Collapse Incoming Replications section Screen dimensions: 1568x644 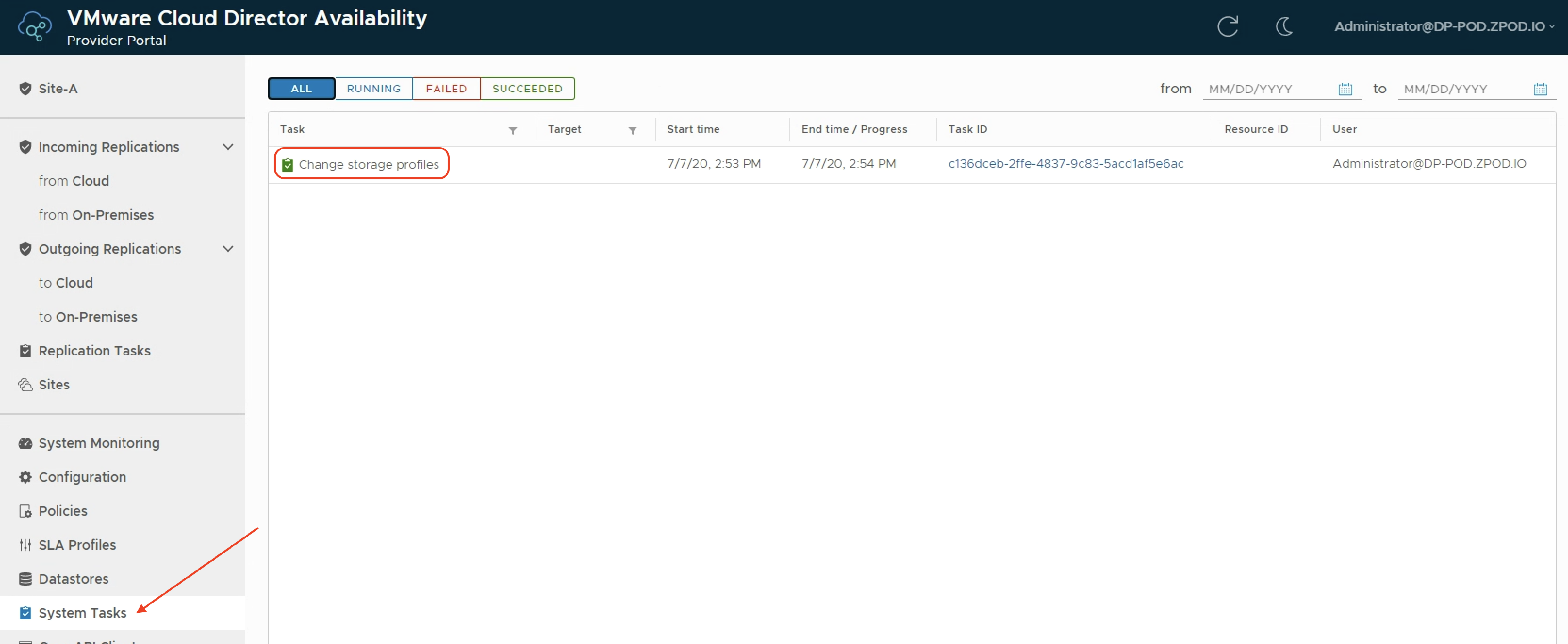(x=228, y=147)
